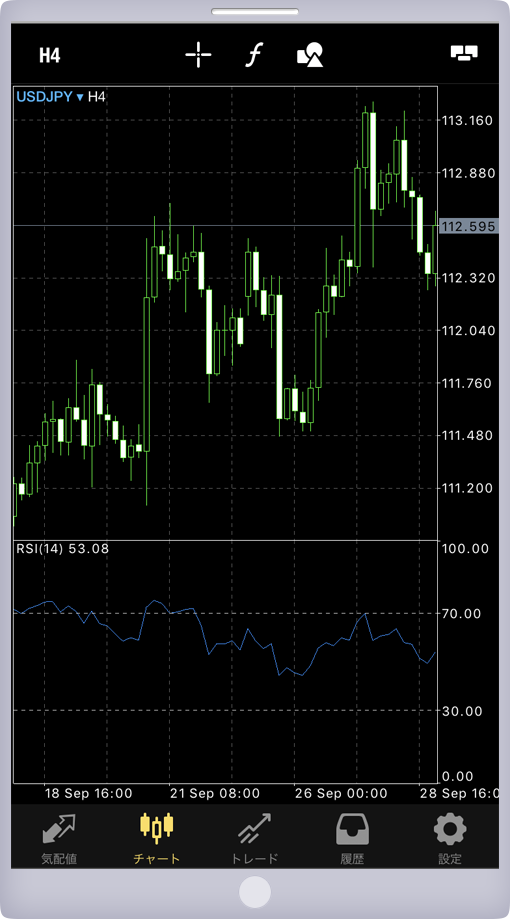Viewport: 510px width, 919px height.
Task: Select the チャート chart tab
Action: coord(157,839)
